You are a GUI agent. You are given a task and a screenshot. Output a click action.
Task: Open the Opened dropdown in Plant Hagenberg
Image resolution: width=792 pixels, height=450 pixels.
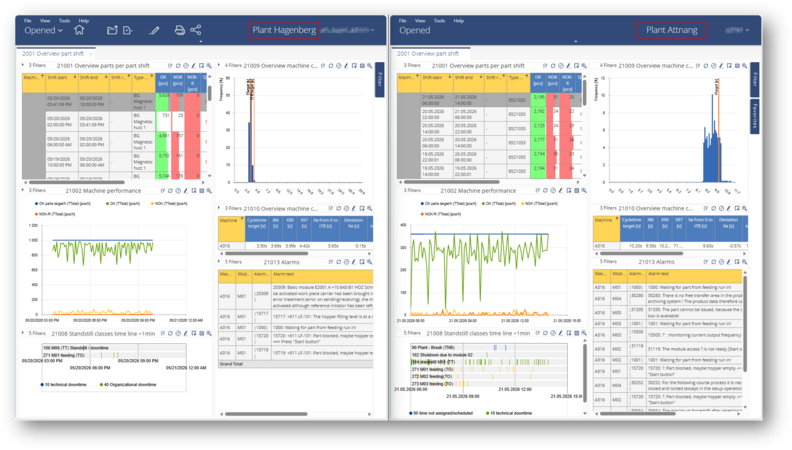tap(43, 30)
